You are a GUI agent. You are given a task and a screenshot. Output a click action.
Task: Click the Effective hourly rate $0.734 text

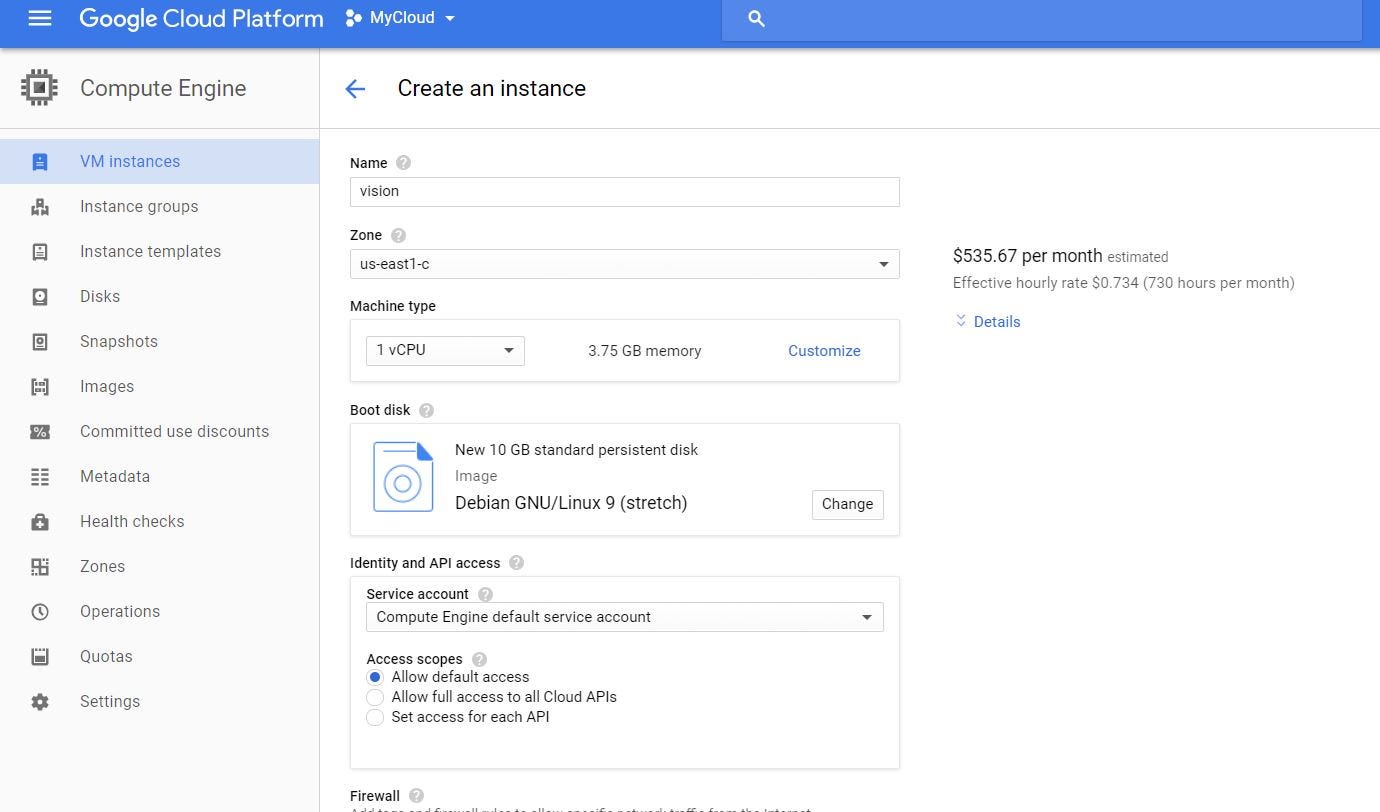(x=1123, y=283)
